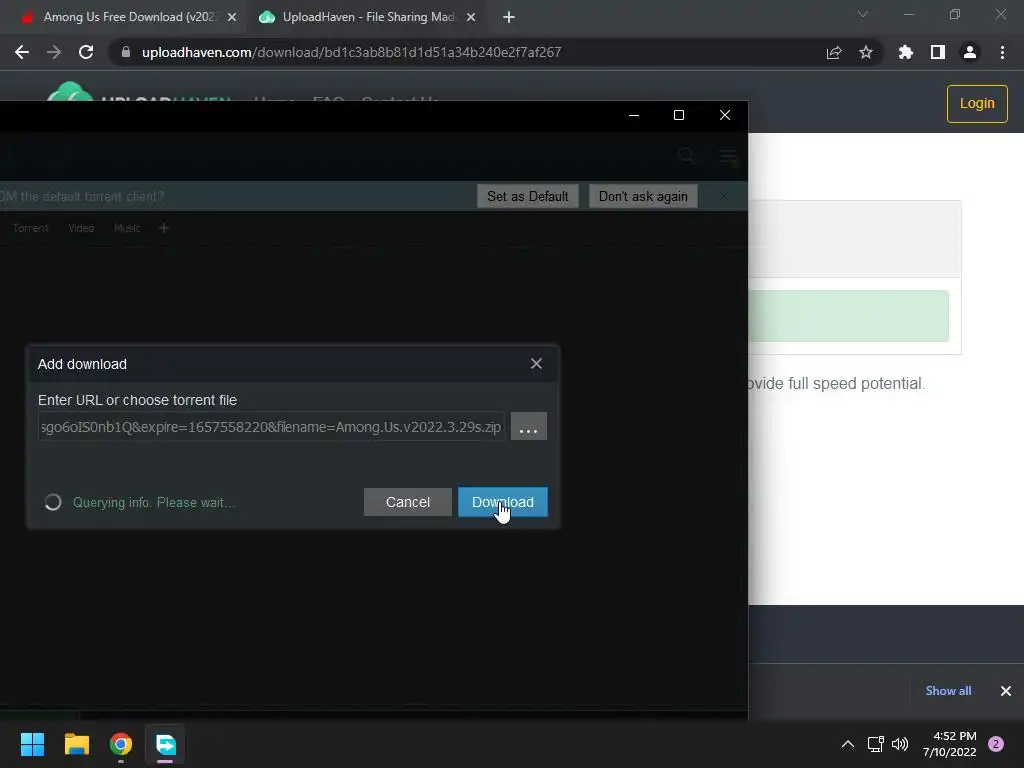
Task: Click the Login button on UploadHaven
Action: click(977, 103)
